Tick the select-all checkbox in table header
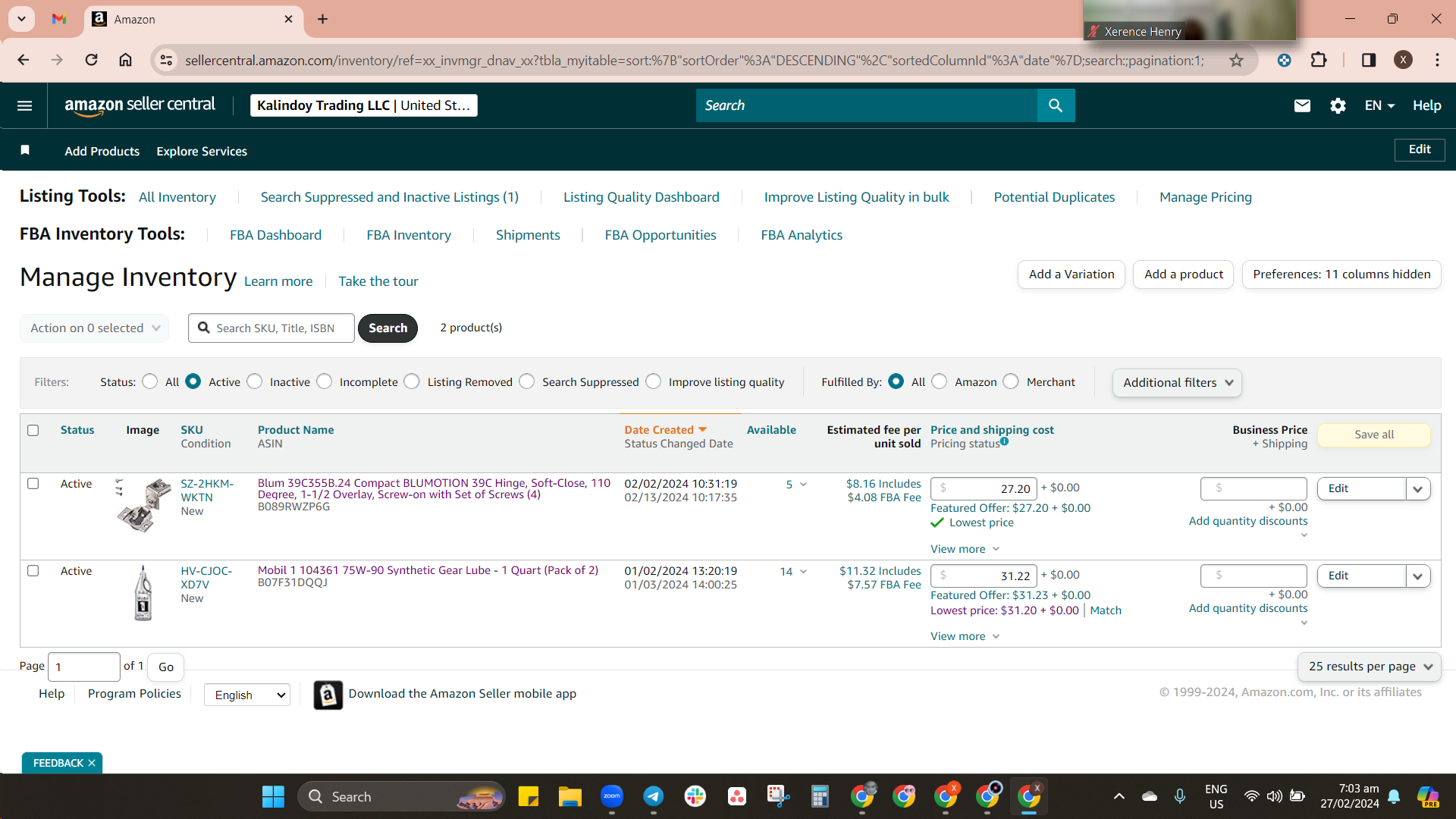The width and height of the screenshot is (1456, 819). tap(33, 430)
